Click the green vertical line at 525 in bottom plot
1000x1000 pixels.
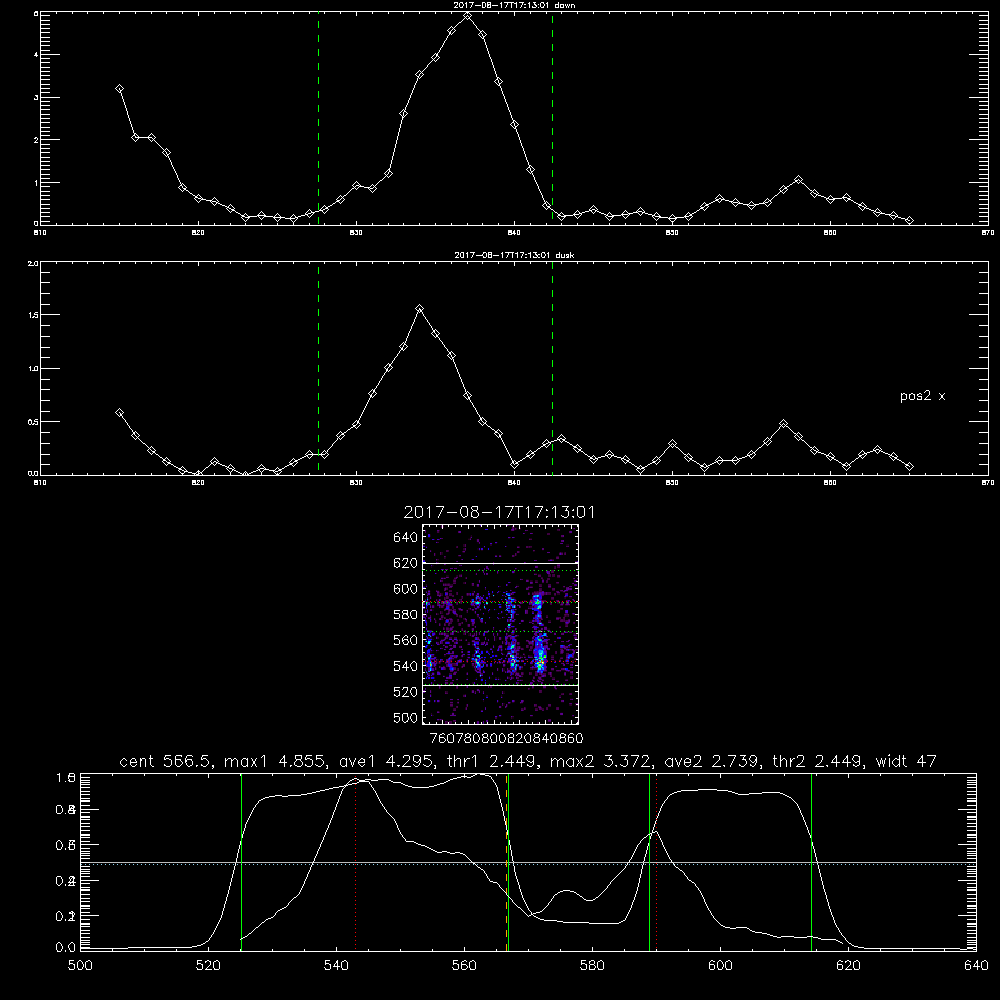241,862
